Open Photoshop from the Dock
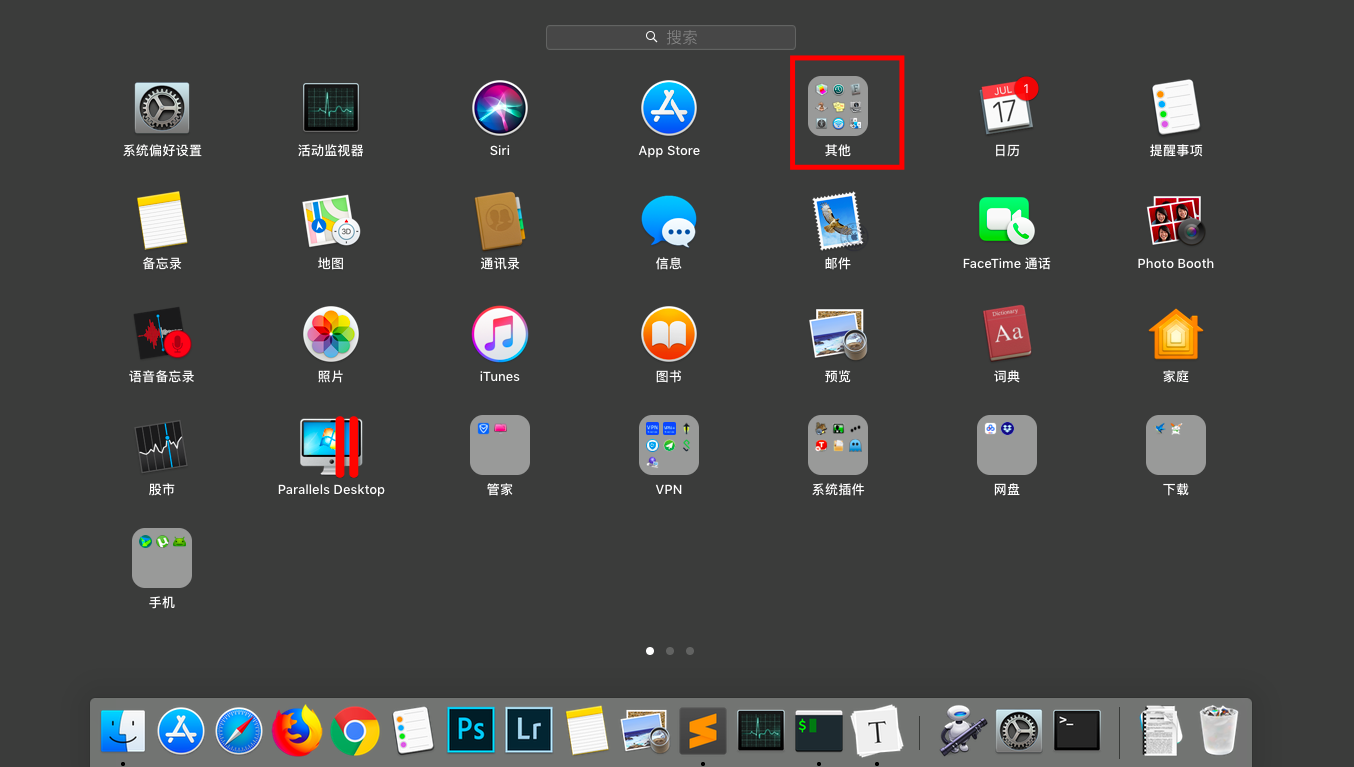Screen dimensions: 1354x767 (471, 731)
